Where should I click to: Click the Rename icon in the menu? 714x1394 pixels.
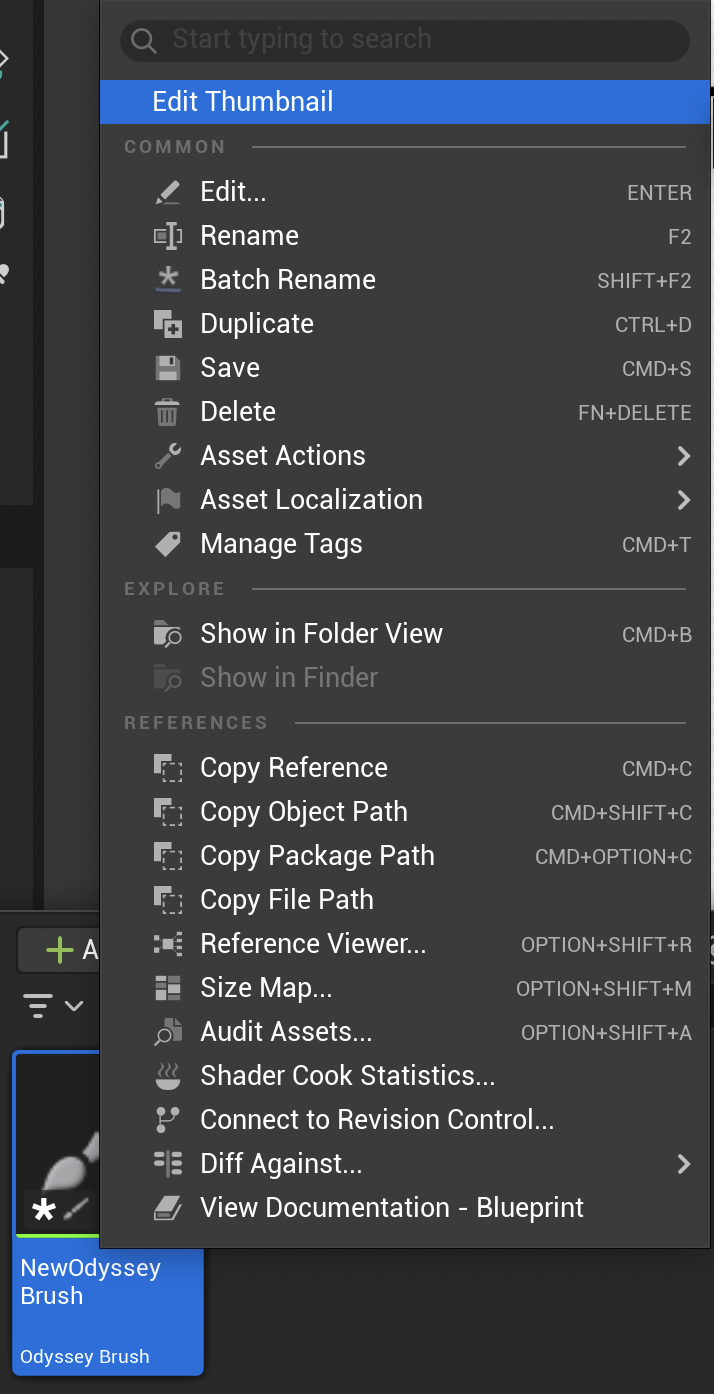[x=168, y=236]
